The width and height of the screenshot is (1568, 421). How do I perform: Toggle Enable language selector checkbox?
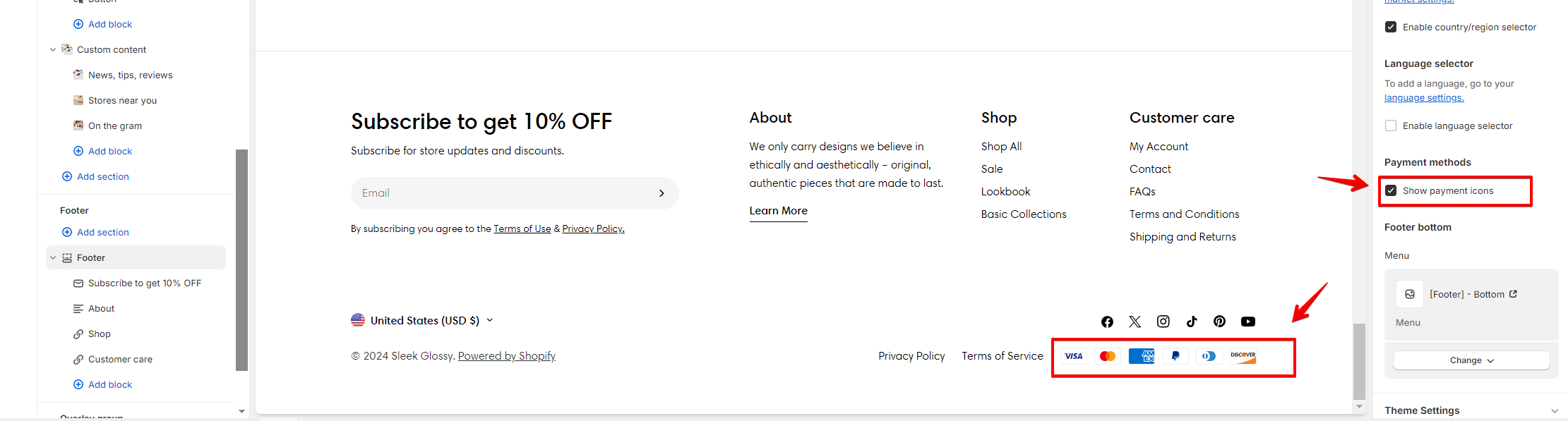pyautogui.click(x=1391, y=126)
